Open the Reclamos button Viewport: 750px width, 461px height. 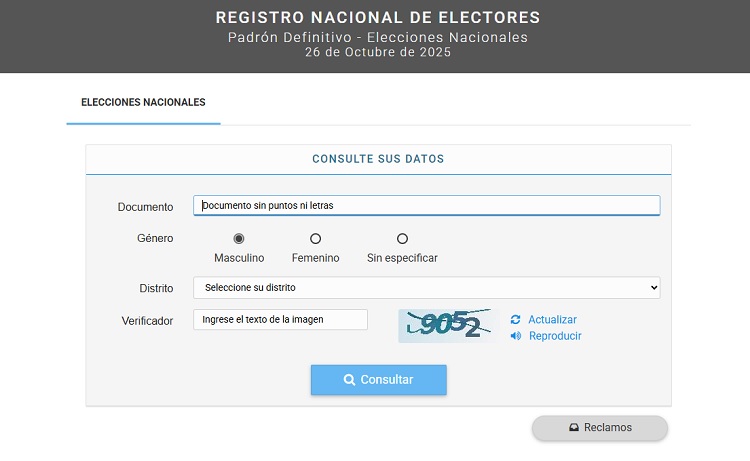click(x=600, y=428)
